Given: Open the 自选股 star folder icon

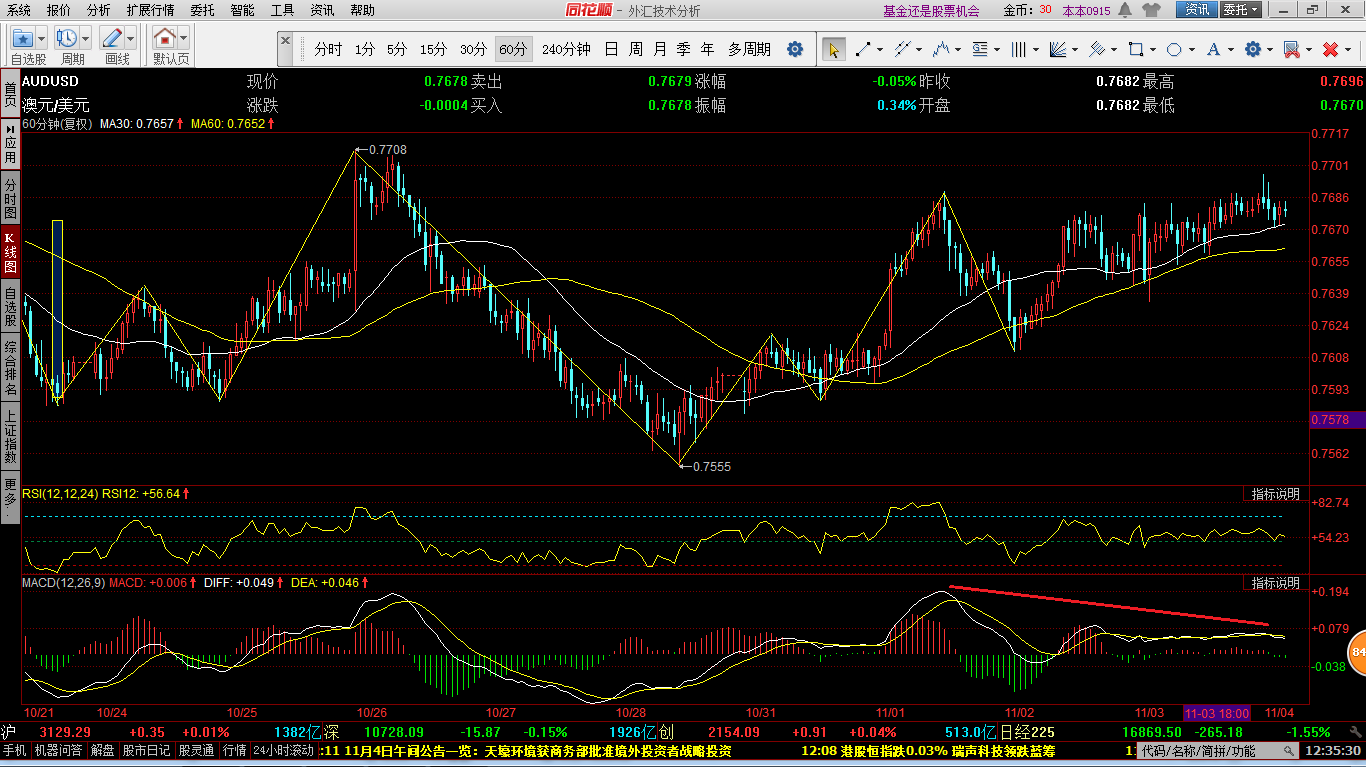Looking at the screenshot, I should pos(22,39).
